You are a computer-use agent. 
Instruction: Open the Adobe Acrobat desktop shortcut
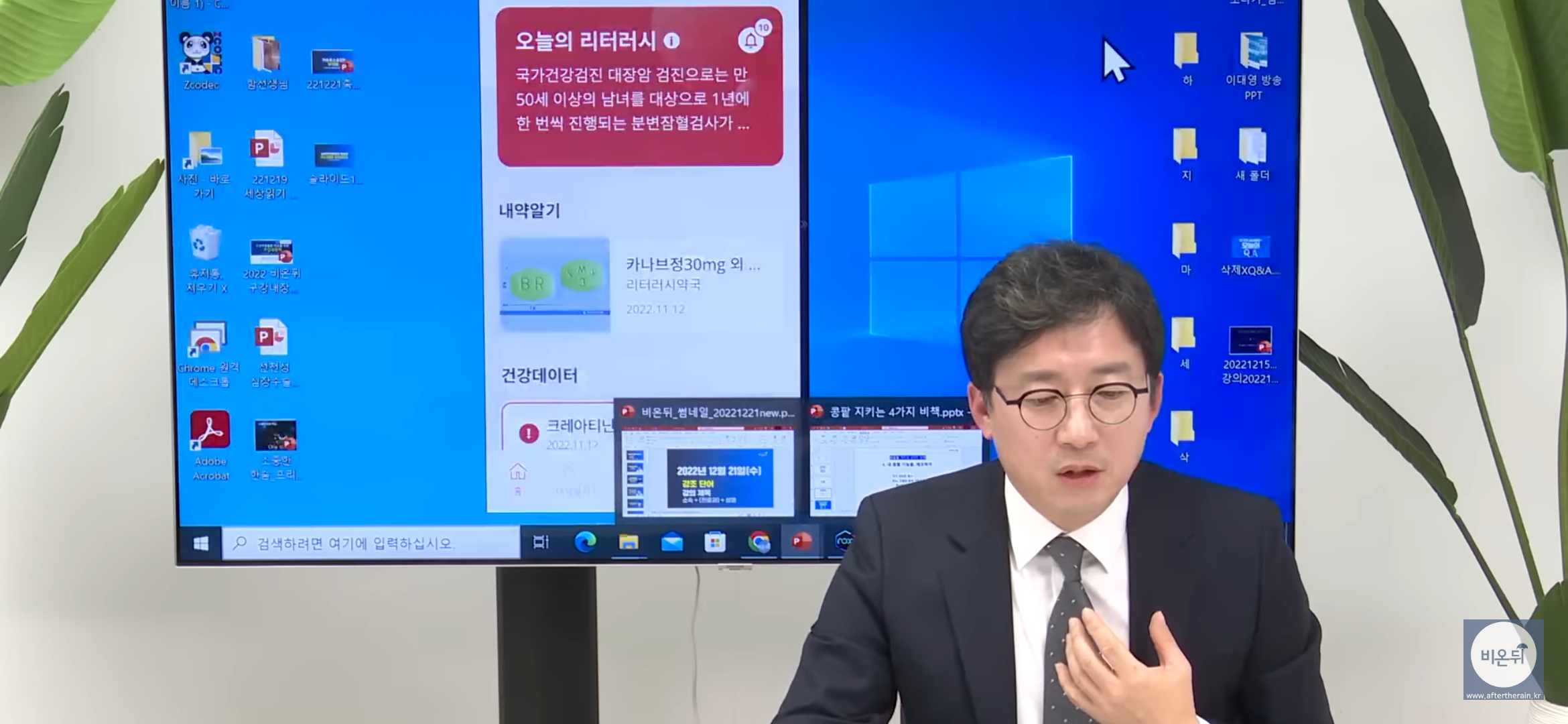[x=210, y=431]
